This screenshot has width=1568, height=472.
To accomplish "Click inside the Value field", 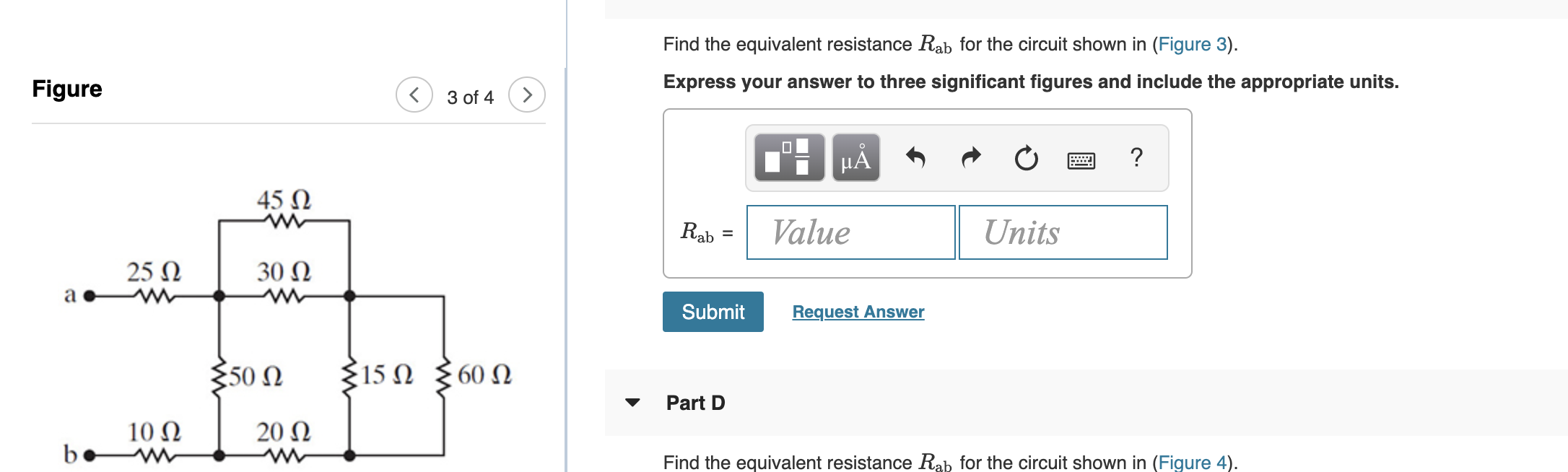I will click(850, 232).
